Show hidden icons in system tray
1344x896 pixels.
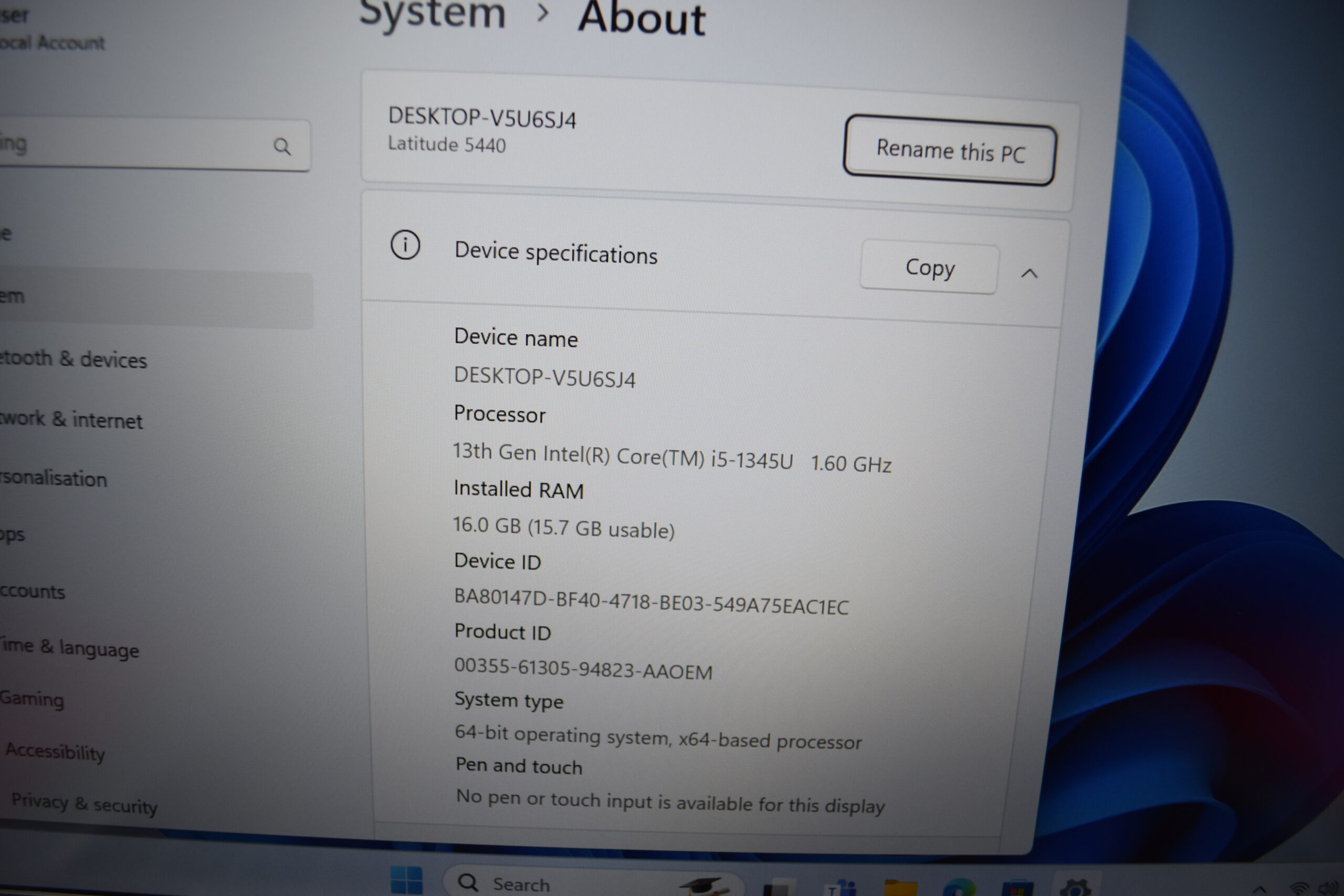(1259, 889)
